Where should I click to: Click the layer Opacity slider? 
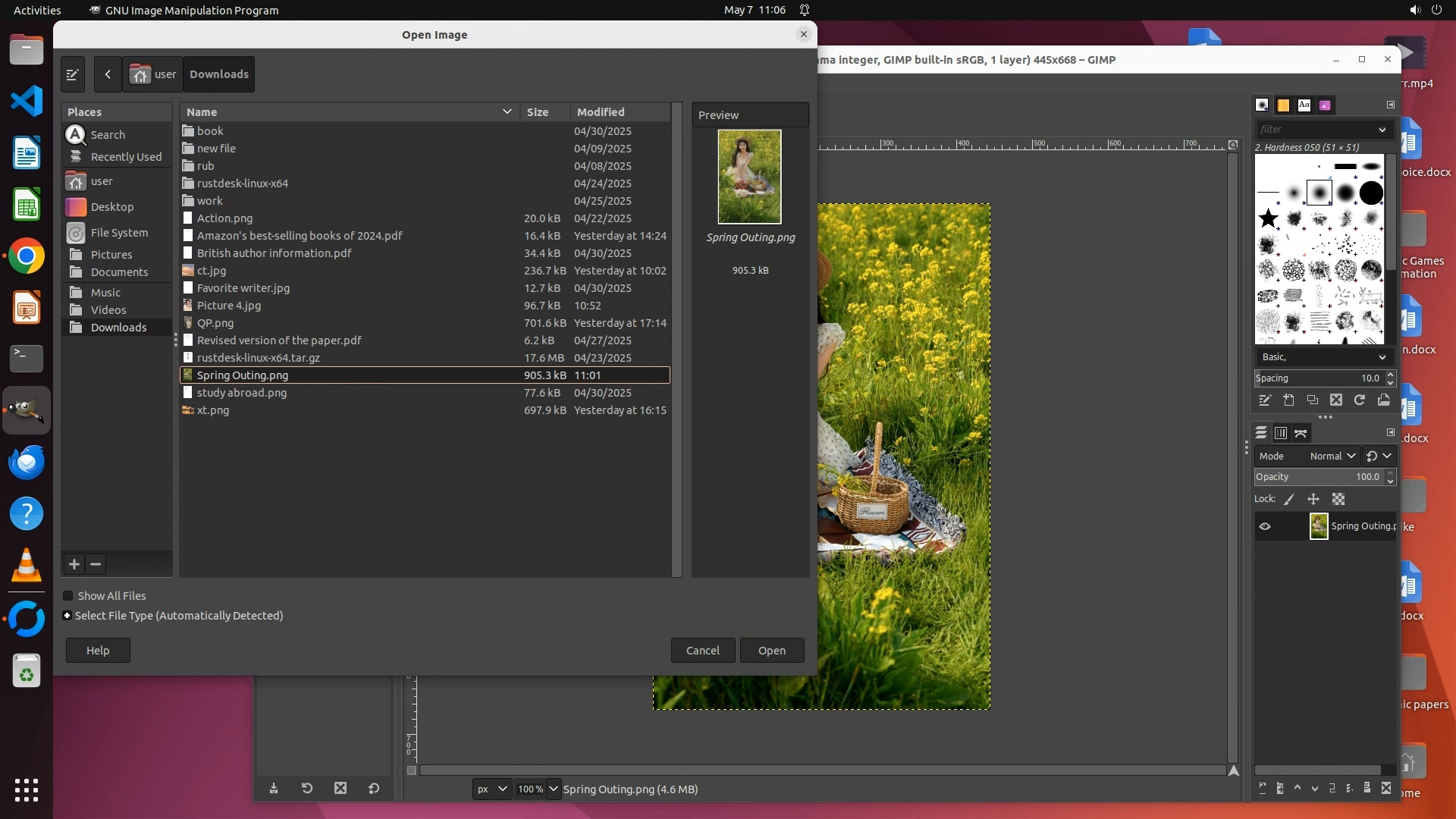click(x=1318, y=477)
